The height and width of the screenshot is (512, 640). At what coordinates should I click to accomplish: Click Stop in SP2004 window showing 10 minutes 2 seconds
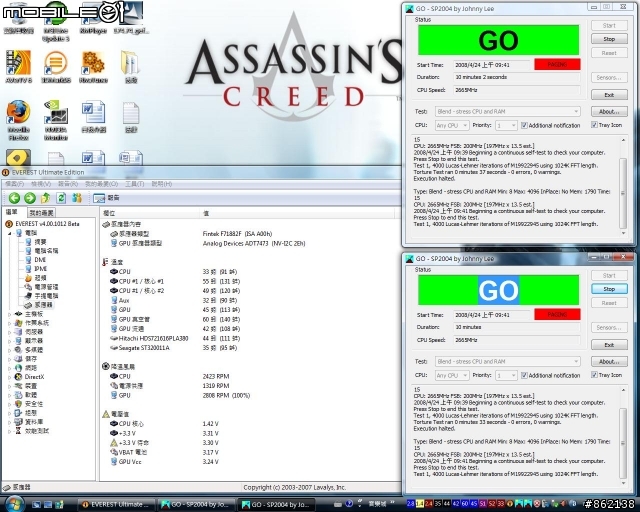tap(609, 39)
